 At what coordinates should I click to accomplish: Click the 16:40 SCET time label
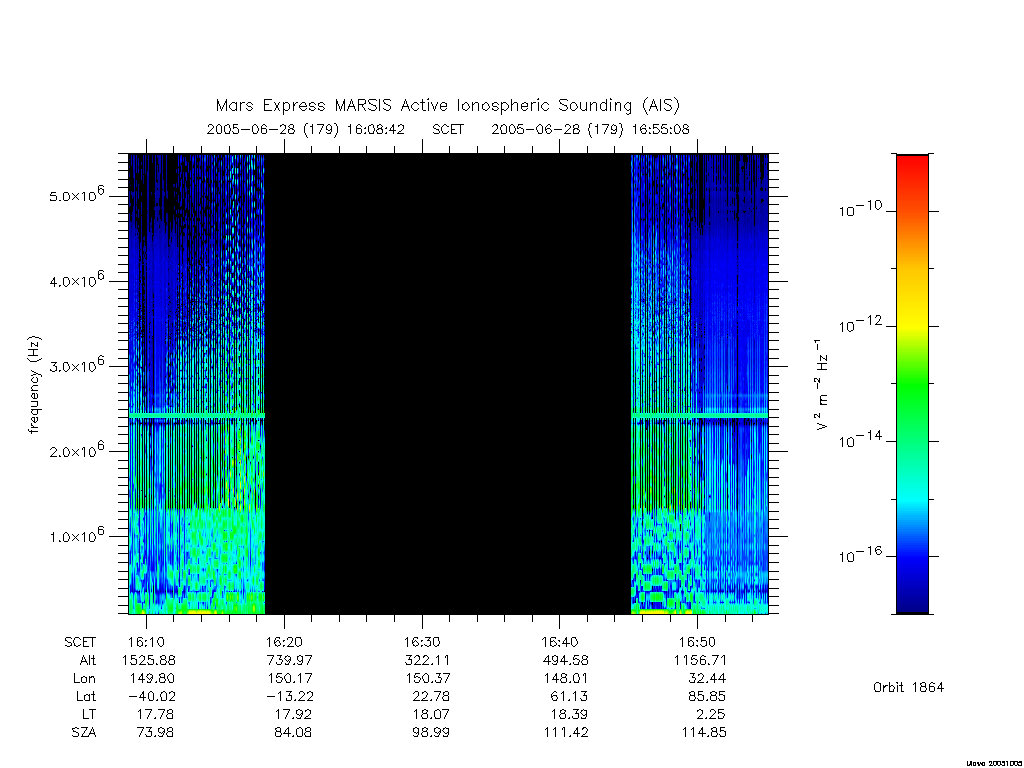pyautogui.click(x=560, y=642)
